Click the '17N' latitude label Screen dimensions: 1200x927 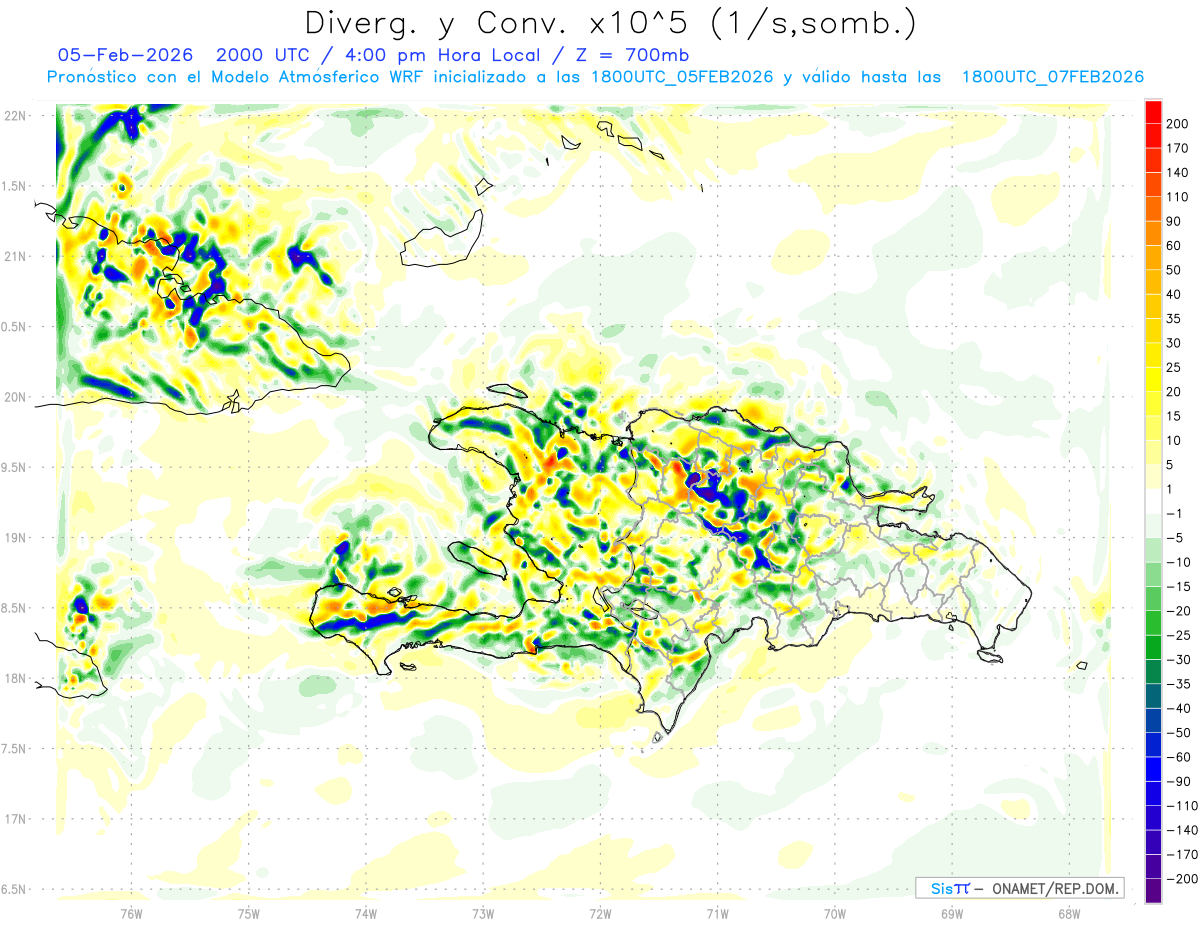14,819
